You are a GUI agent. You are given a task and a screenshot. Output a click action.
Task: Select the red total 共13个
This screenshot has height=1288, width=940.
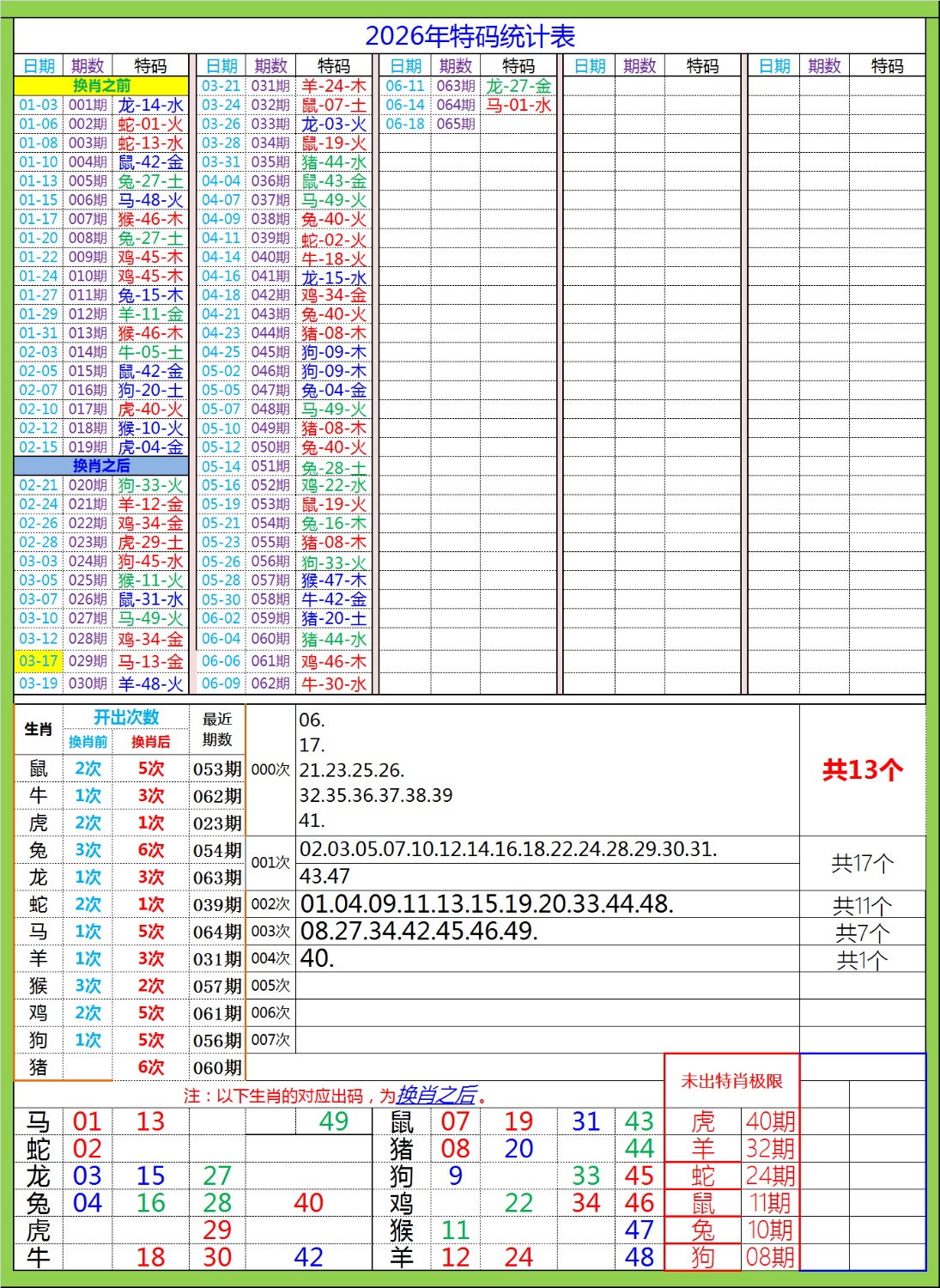pyautogui.click(x=863, y=769)
